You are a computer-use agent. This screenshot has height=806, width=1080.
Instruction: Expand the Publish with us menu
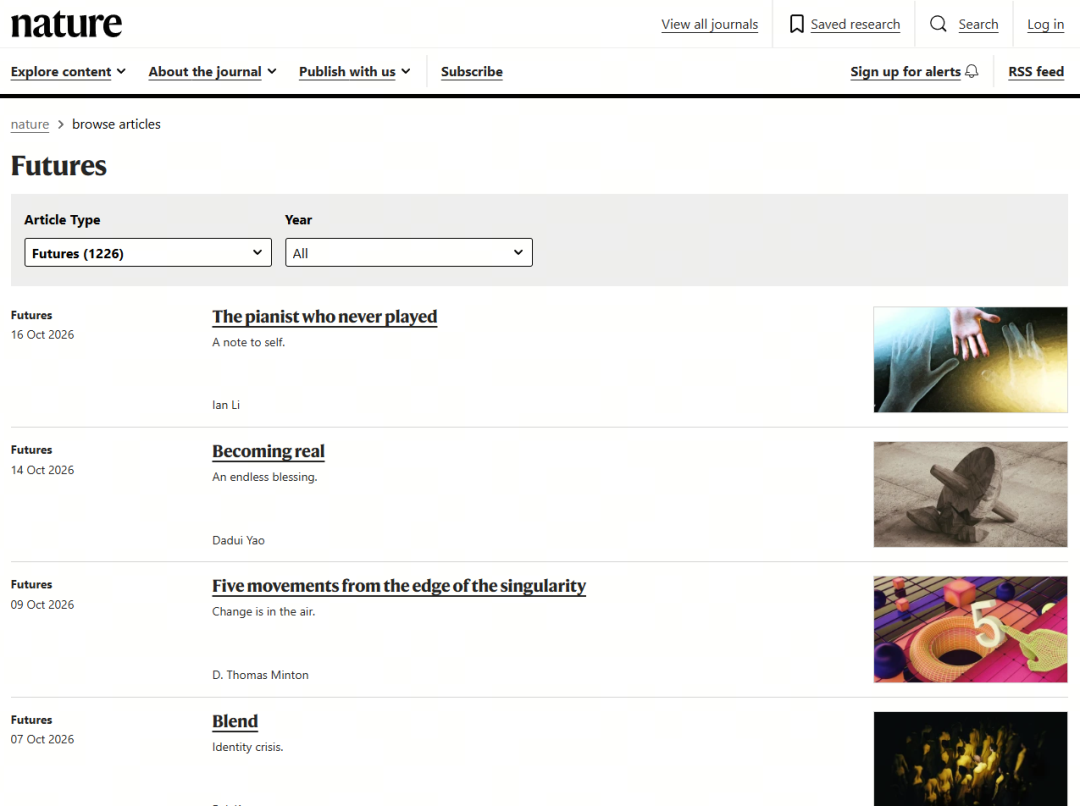click(355, 72)
